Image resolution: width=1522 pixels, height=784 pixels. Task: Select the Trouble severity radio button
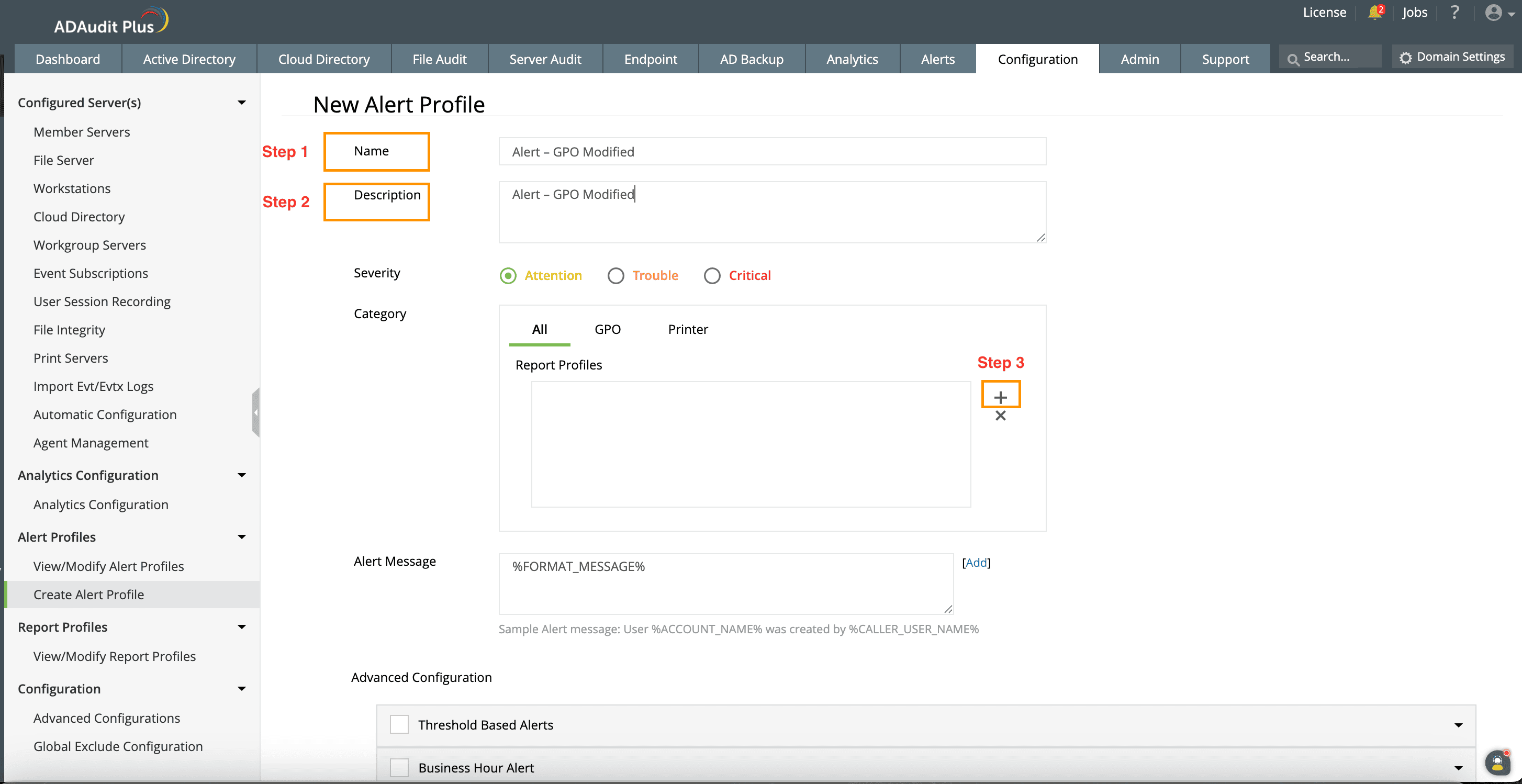coord(615,276)
